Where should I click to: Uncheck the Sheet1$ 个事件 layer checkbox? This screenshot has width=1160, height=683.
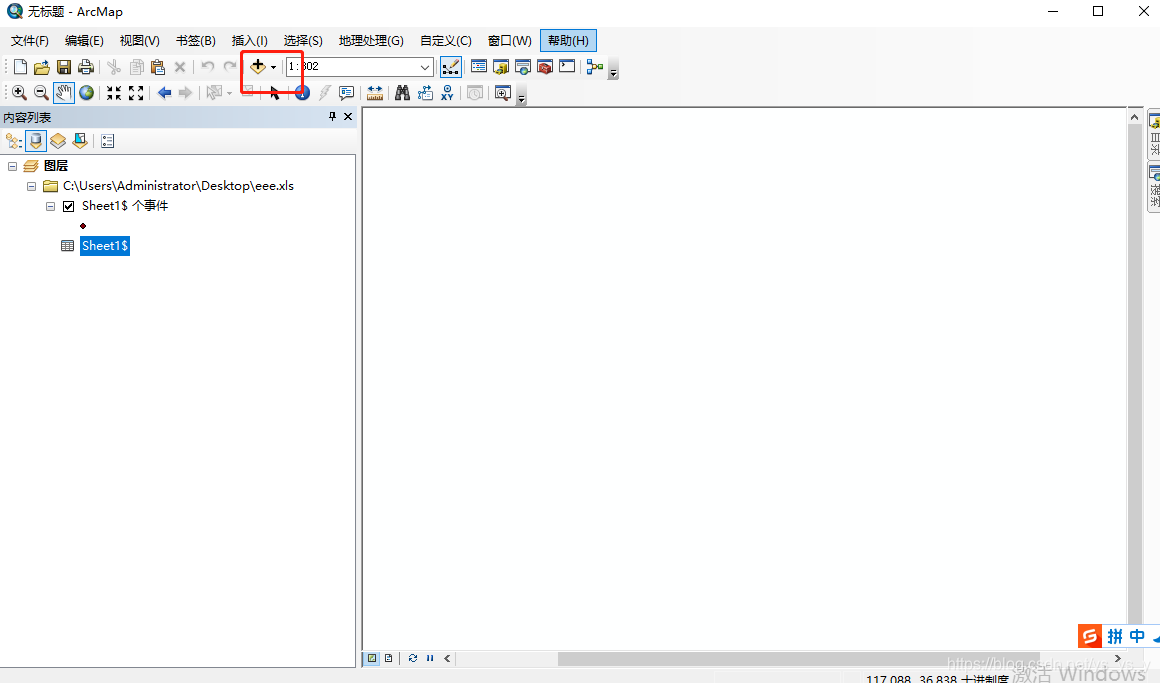69,206
